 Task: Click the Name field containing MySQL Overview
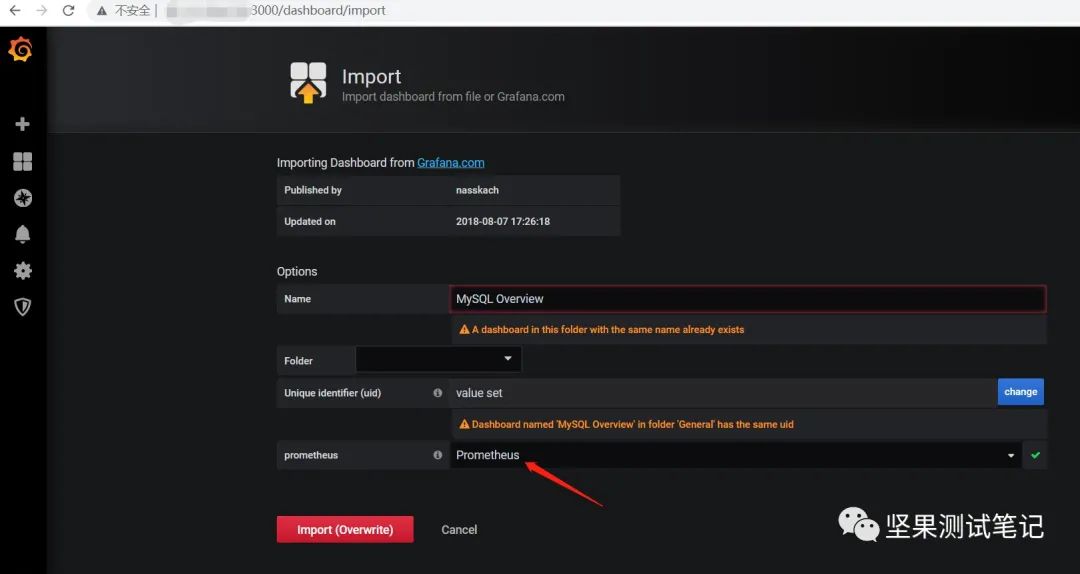click(x=748, y=299)
